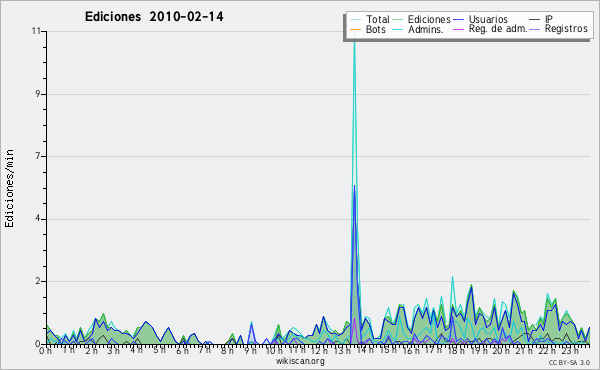Click the y-axis value '9'
The width and height of the screenshot is (600, 370).
tap(38, 94)
